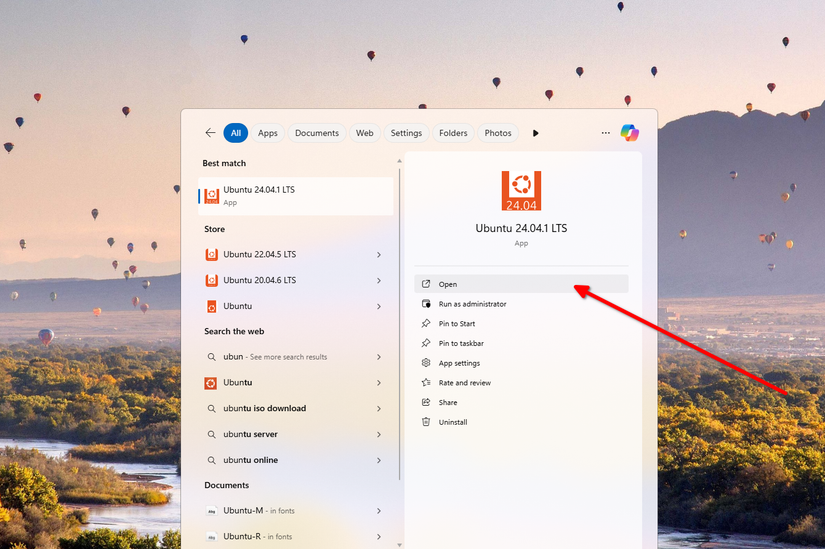Choose Run as administrator

coord(472,304)
